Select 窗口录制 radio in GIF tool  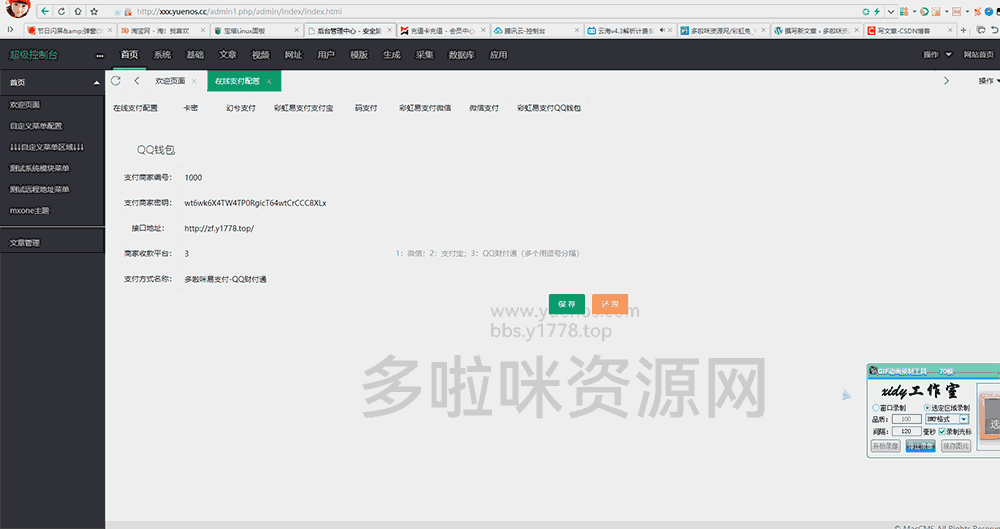tap(876, 408)
